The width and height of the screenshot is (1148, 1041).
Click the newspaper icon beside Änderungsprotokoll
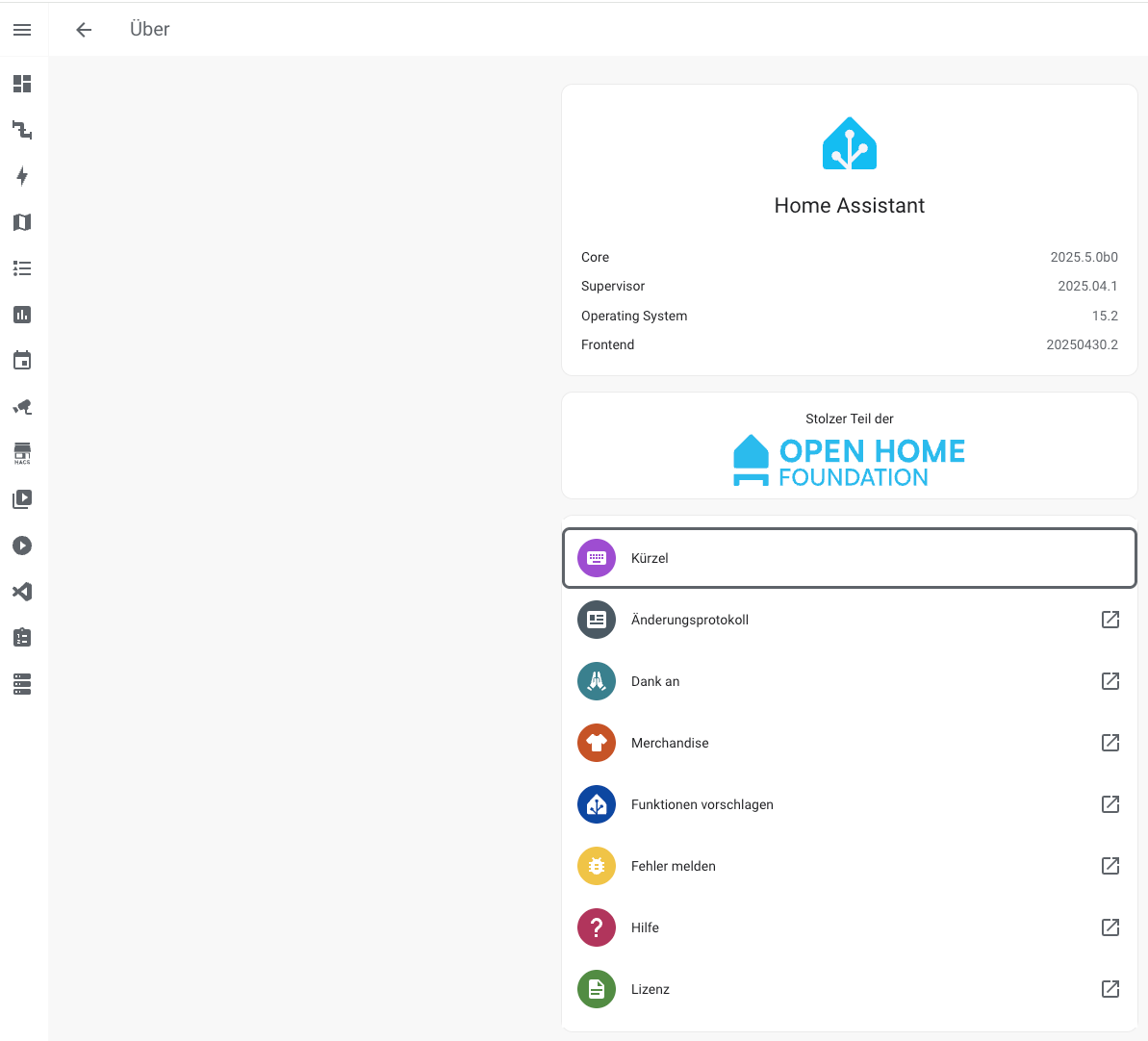point(597,620)
